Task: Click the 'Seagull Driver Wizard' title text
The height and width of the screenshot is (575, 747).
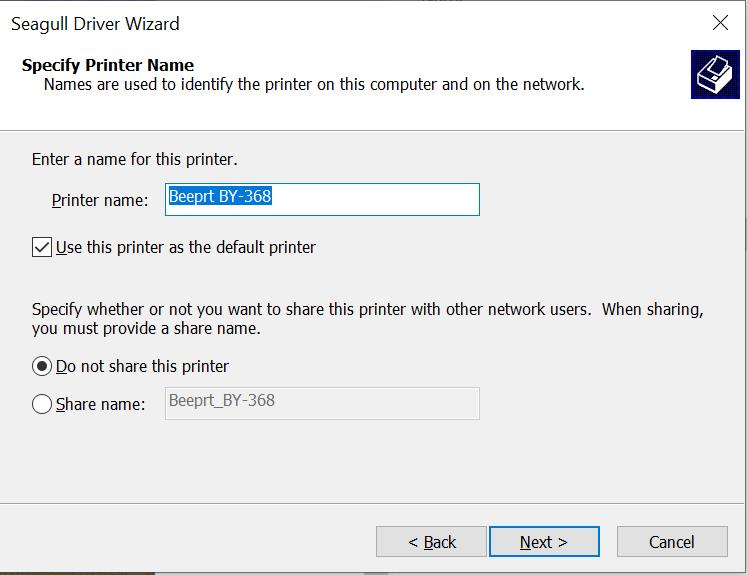Action: [95, 24]
